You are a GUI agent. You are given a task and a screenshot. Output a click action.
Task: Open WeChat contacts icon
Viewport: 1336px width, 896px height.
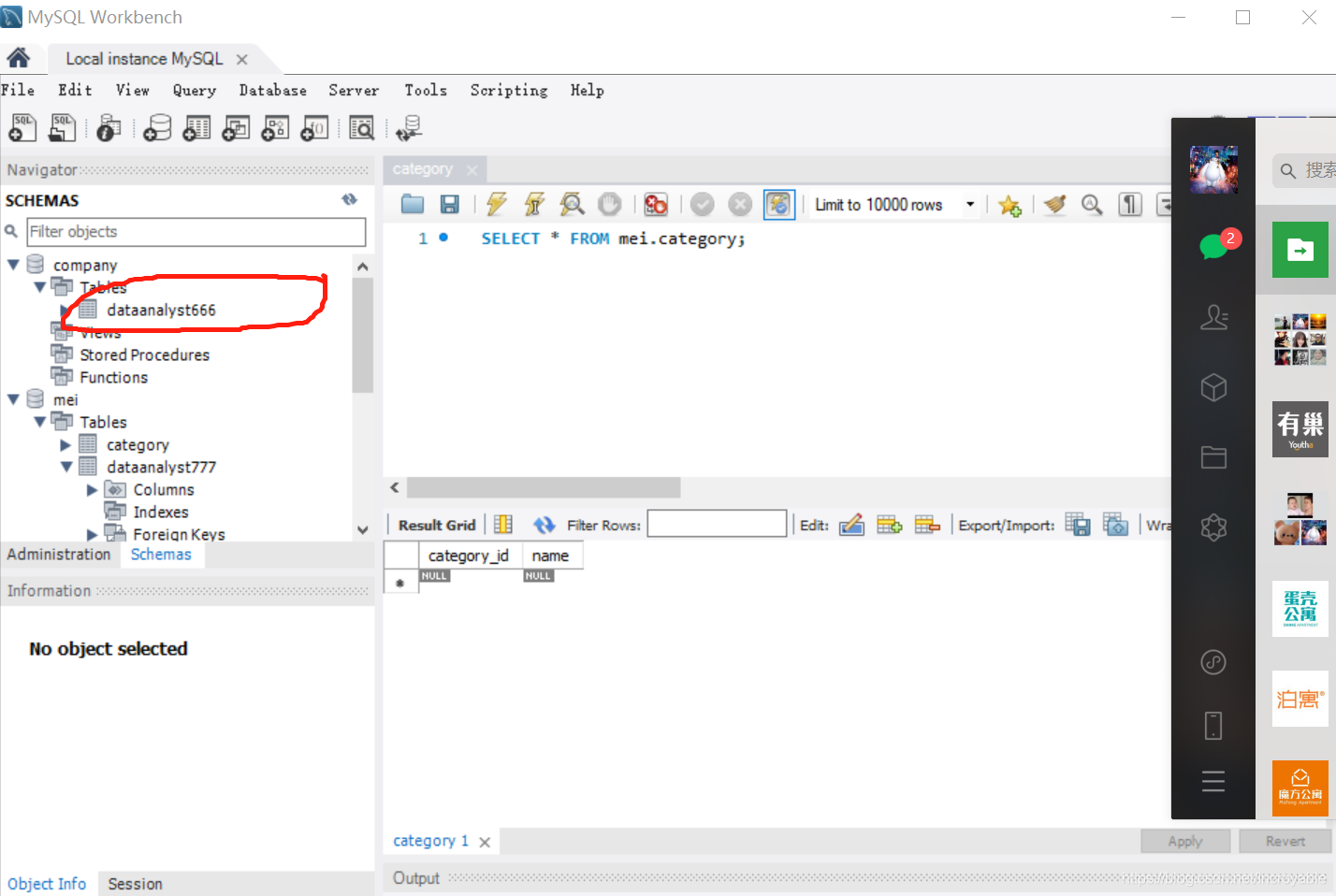(x=1213, y=318)
